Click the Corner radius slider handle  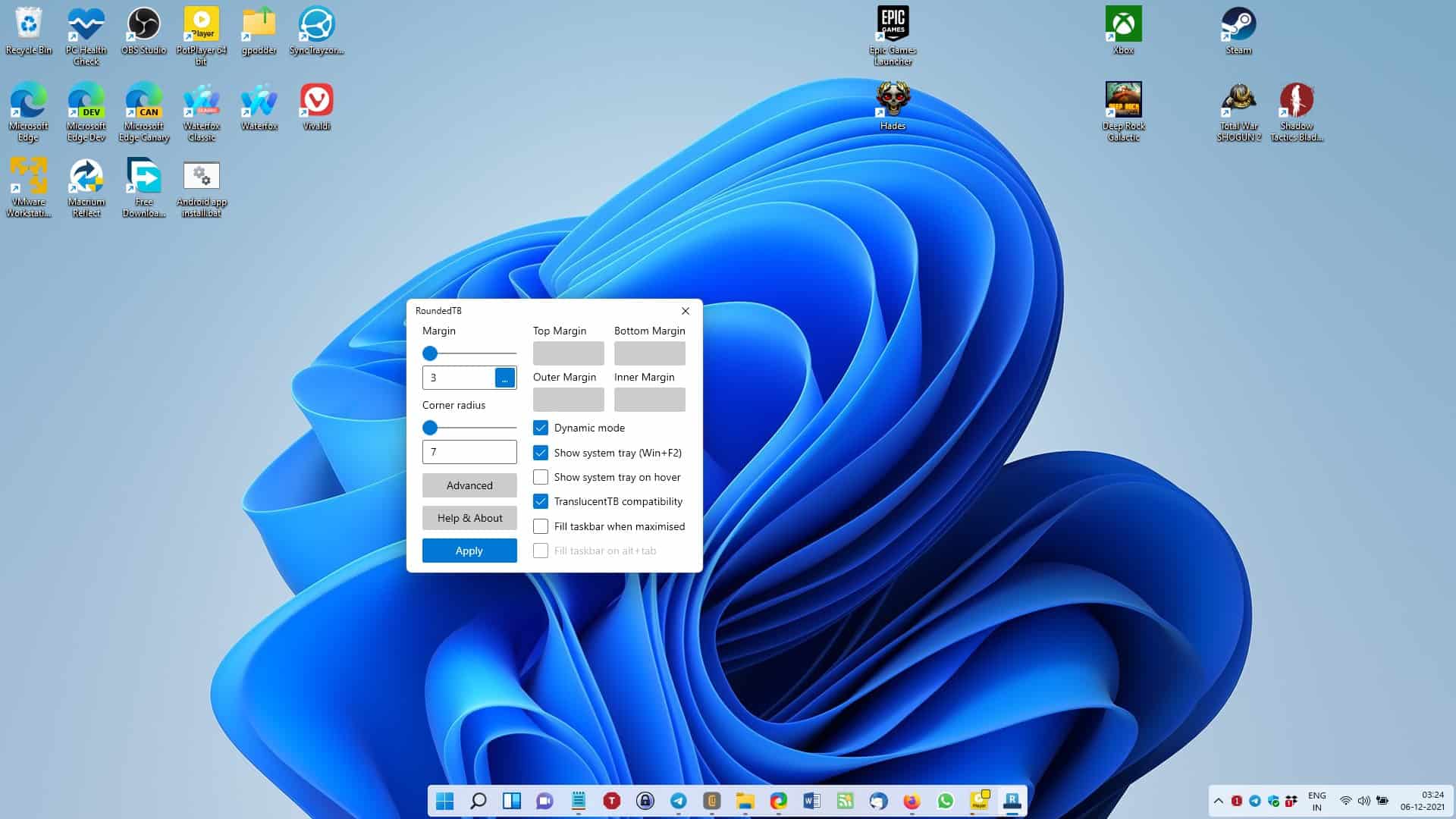[x=430, y=428]
